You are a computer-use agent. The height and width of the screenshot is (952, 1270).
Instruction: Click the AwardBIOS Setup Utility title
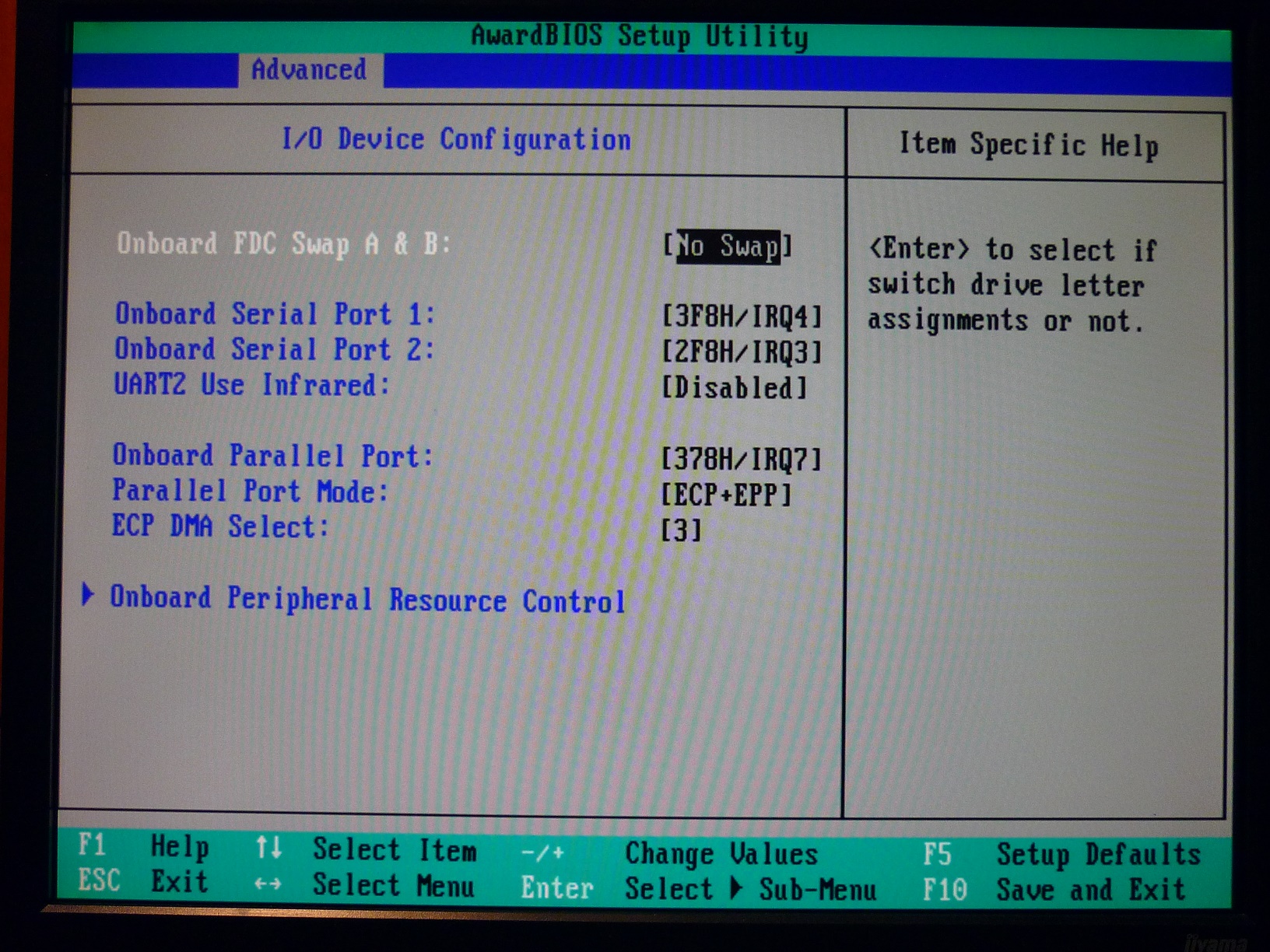click(640, 37)
